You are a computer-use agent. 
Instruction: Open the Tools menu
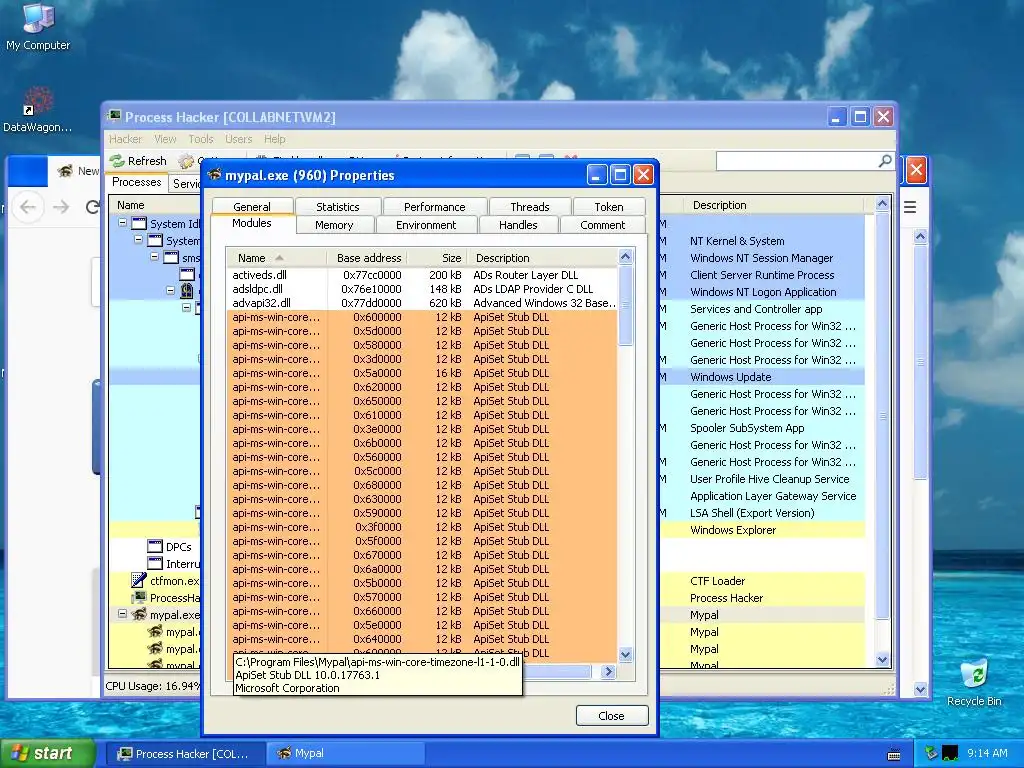(201, 139)
